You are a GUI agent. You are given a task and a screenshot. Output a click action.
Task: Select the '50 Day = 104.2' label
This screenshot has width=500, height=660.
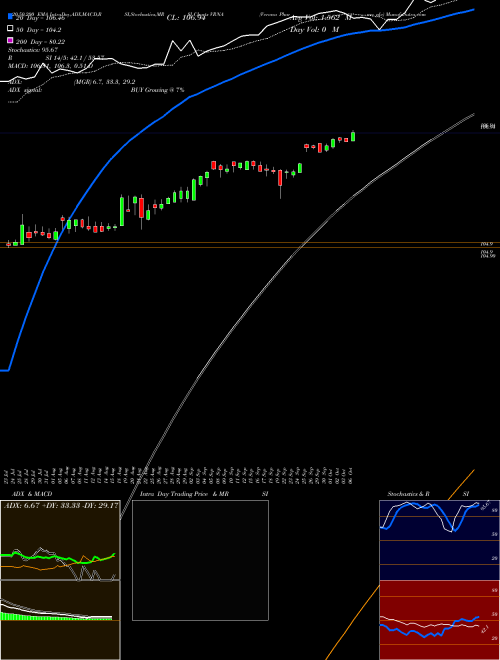(38, 30)
